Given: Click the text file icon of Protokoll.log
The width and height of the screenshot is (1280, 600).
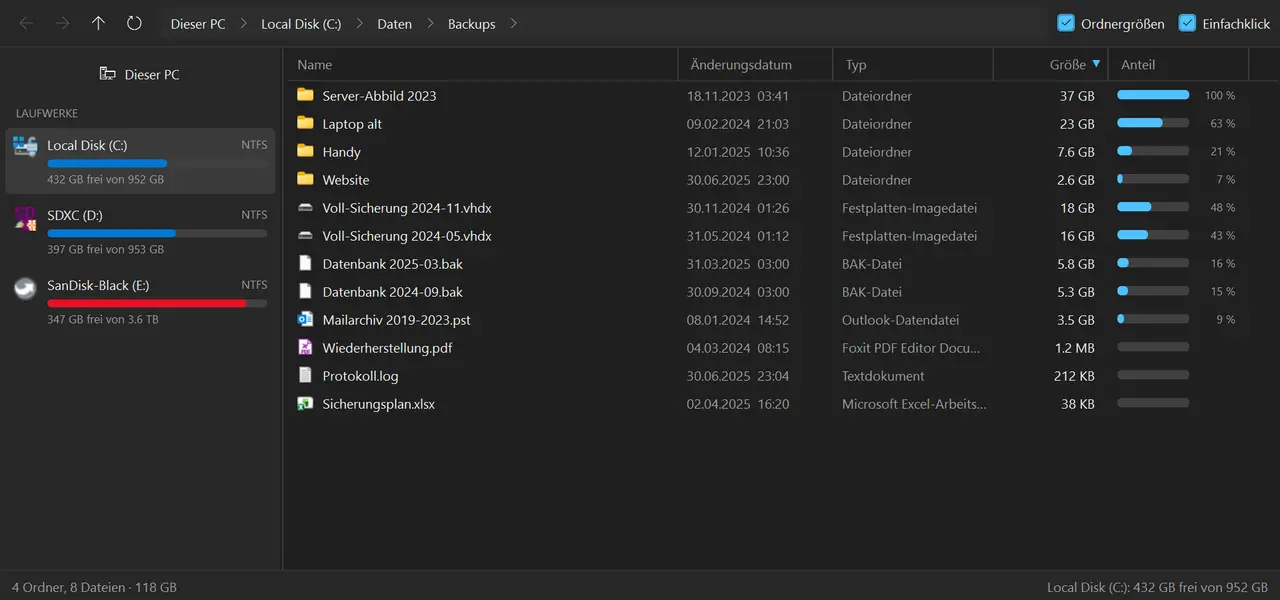Looking at the screenshot, I should tap(305, 376).
